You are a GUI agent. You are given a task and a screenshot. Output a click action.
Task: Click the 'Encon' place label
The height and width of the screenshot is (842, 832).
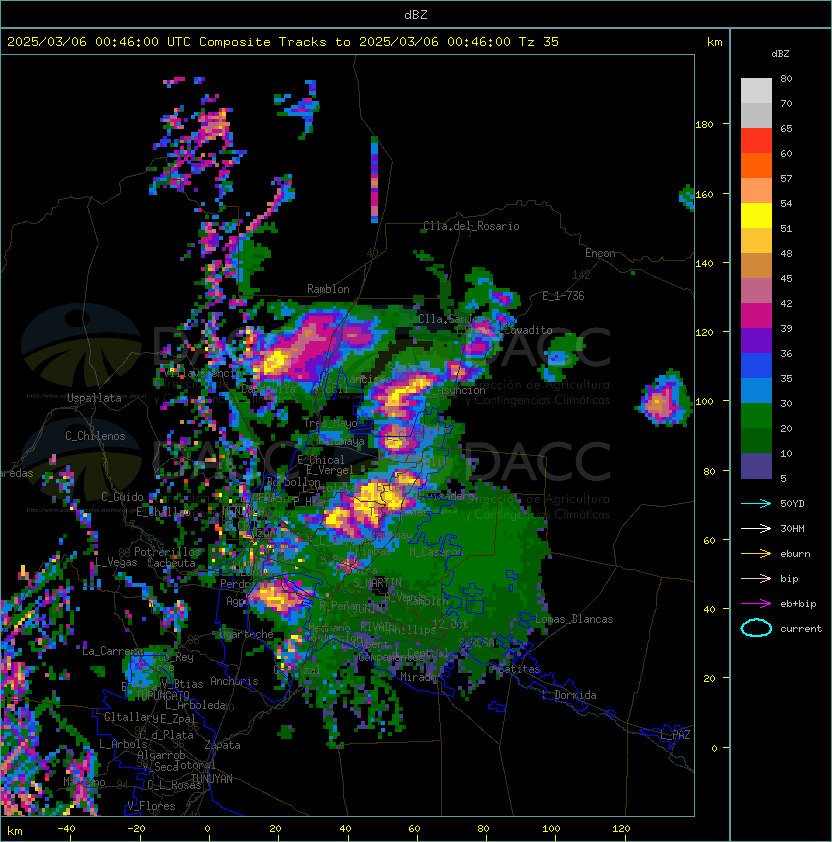600,253
